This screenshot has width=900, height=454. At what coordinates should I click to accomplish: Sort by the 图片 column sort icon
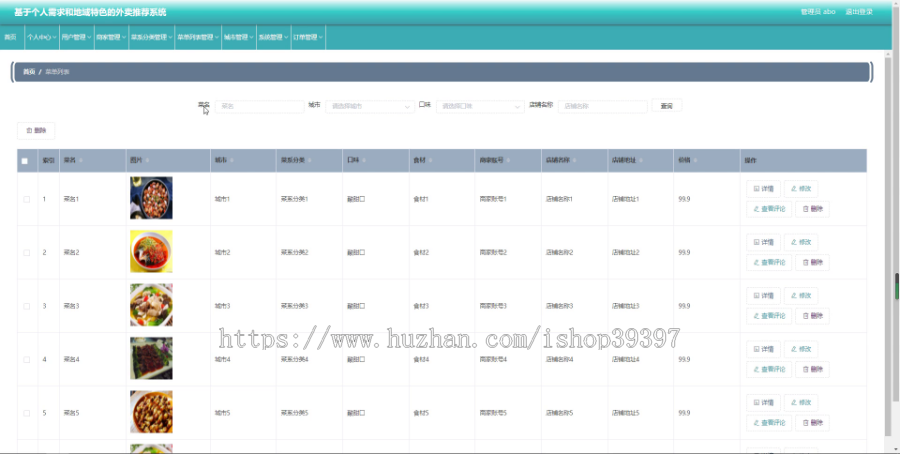pyautogui.click(x=148, y=161)
